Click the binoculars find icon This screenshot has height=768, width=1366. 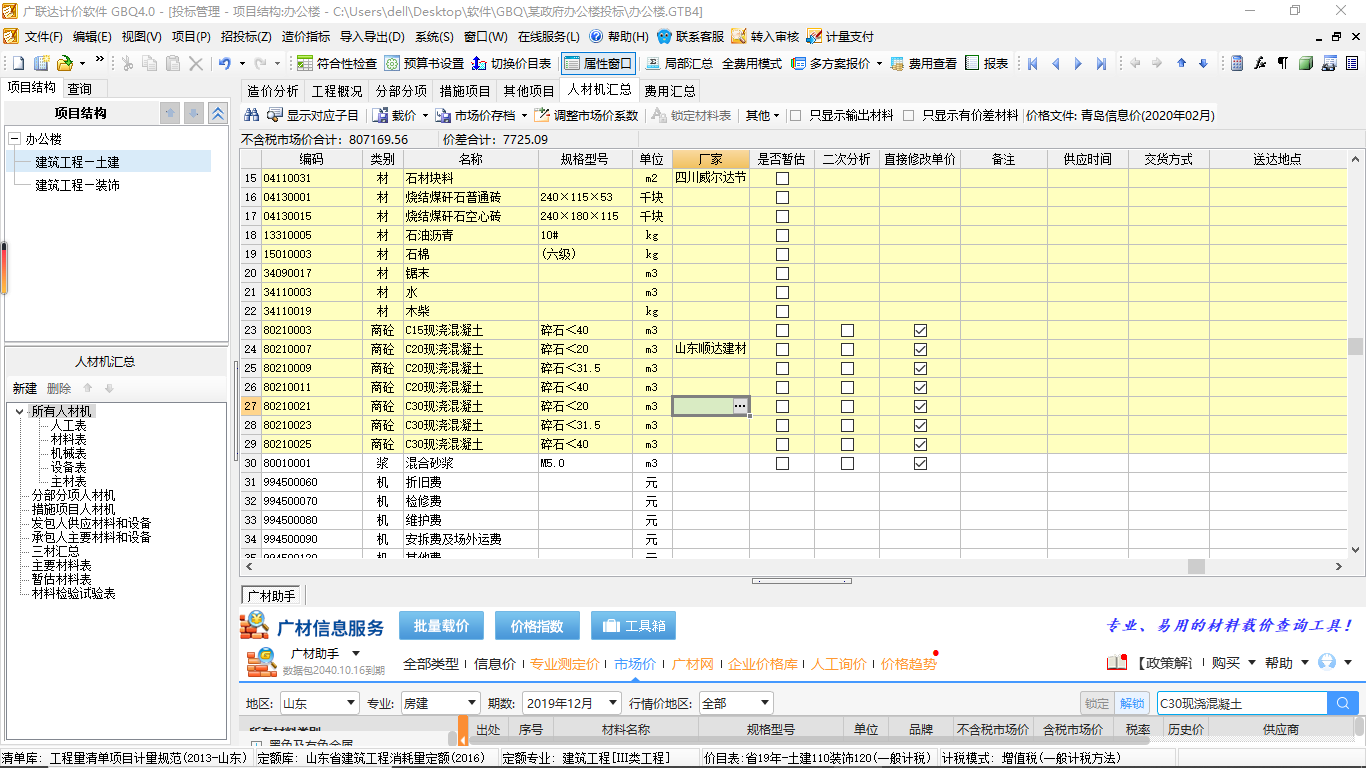point(252,115)
